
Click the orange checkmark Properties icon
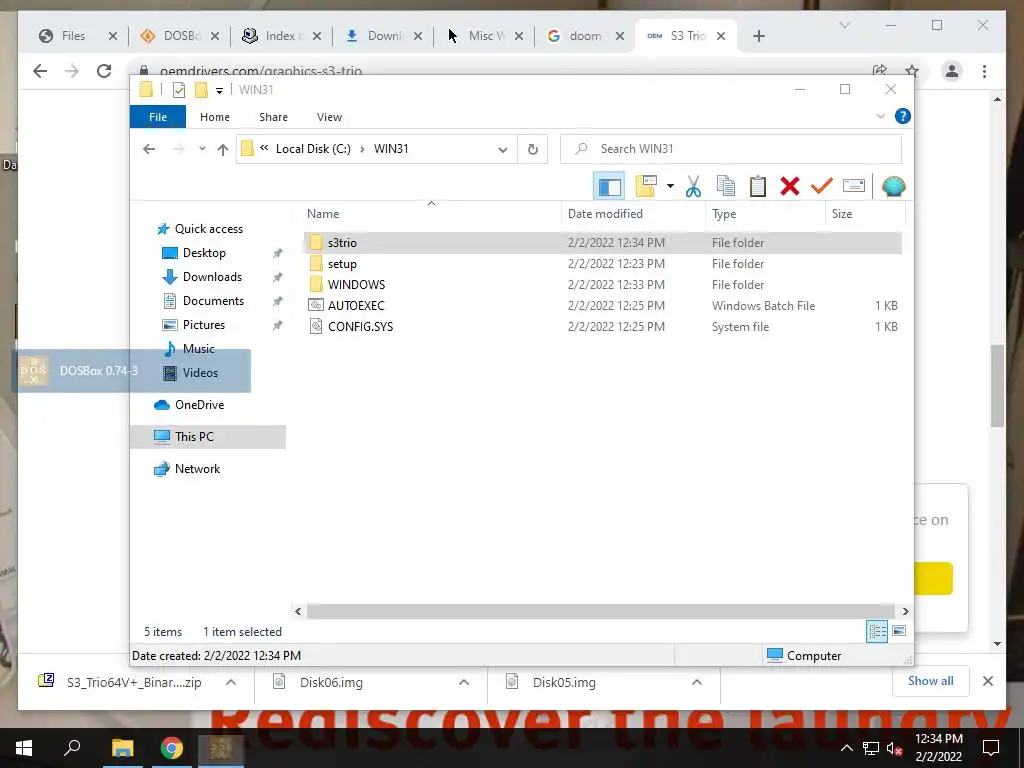click(821, 187)
